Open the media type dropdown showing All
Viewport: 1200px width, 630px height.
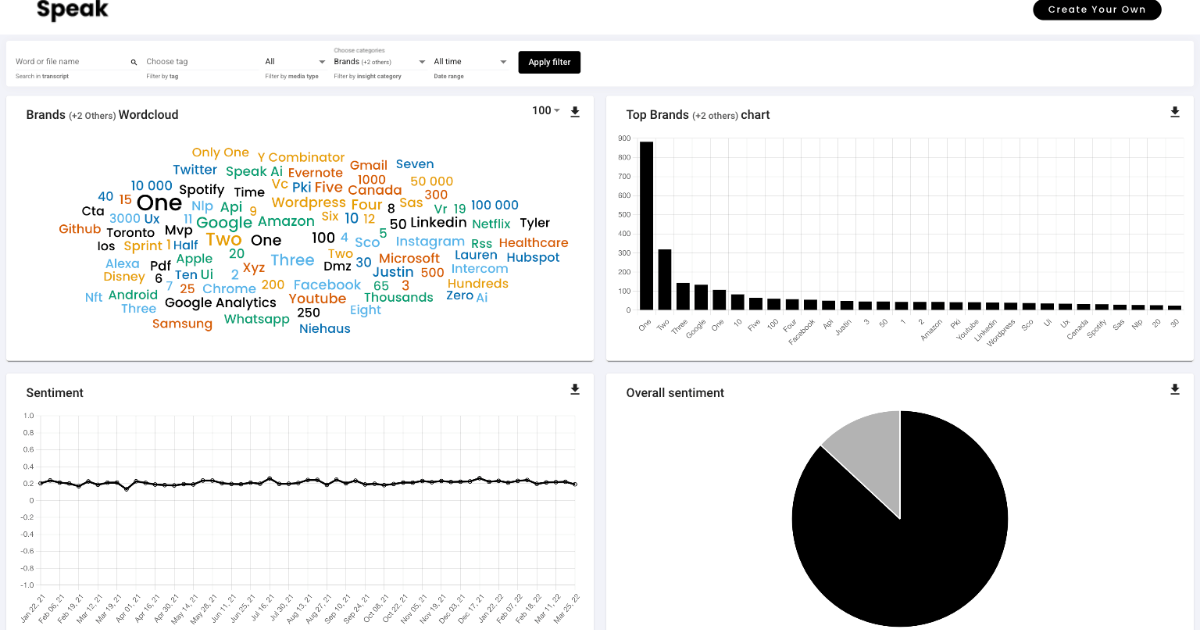(295, 62)
